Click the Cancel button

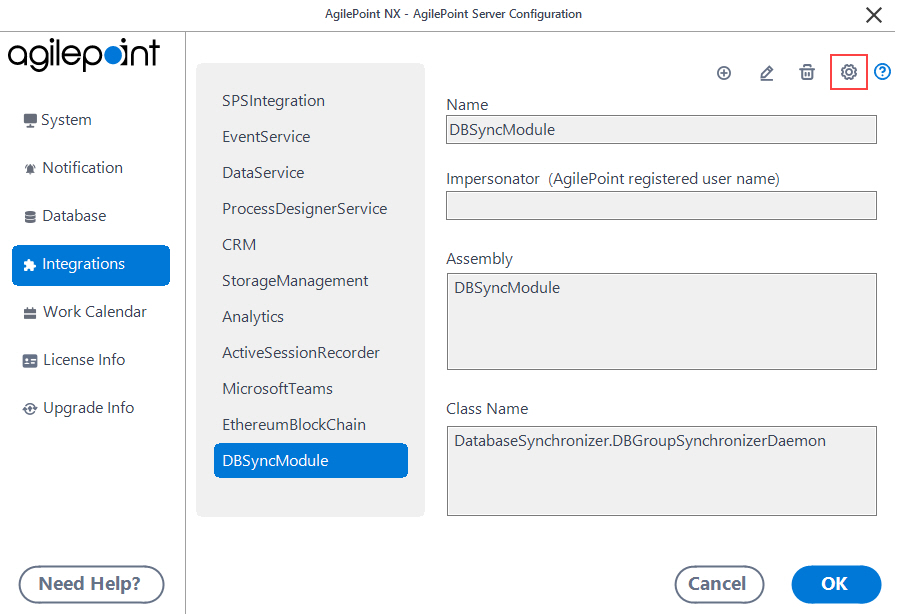coord(719,584)
